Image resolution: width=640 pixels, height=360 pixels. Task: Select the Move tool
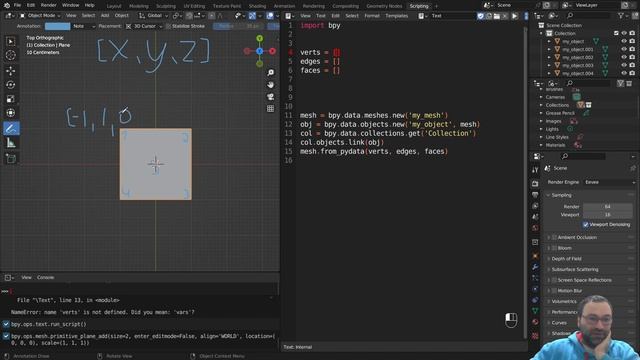click(x=11, y=71)
